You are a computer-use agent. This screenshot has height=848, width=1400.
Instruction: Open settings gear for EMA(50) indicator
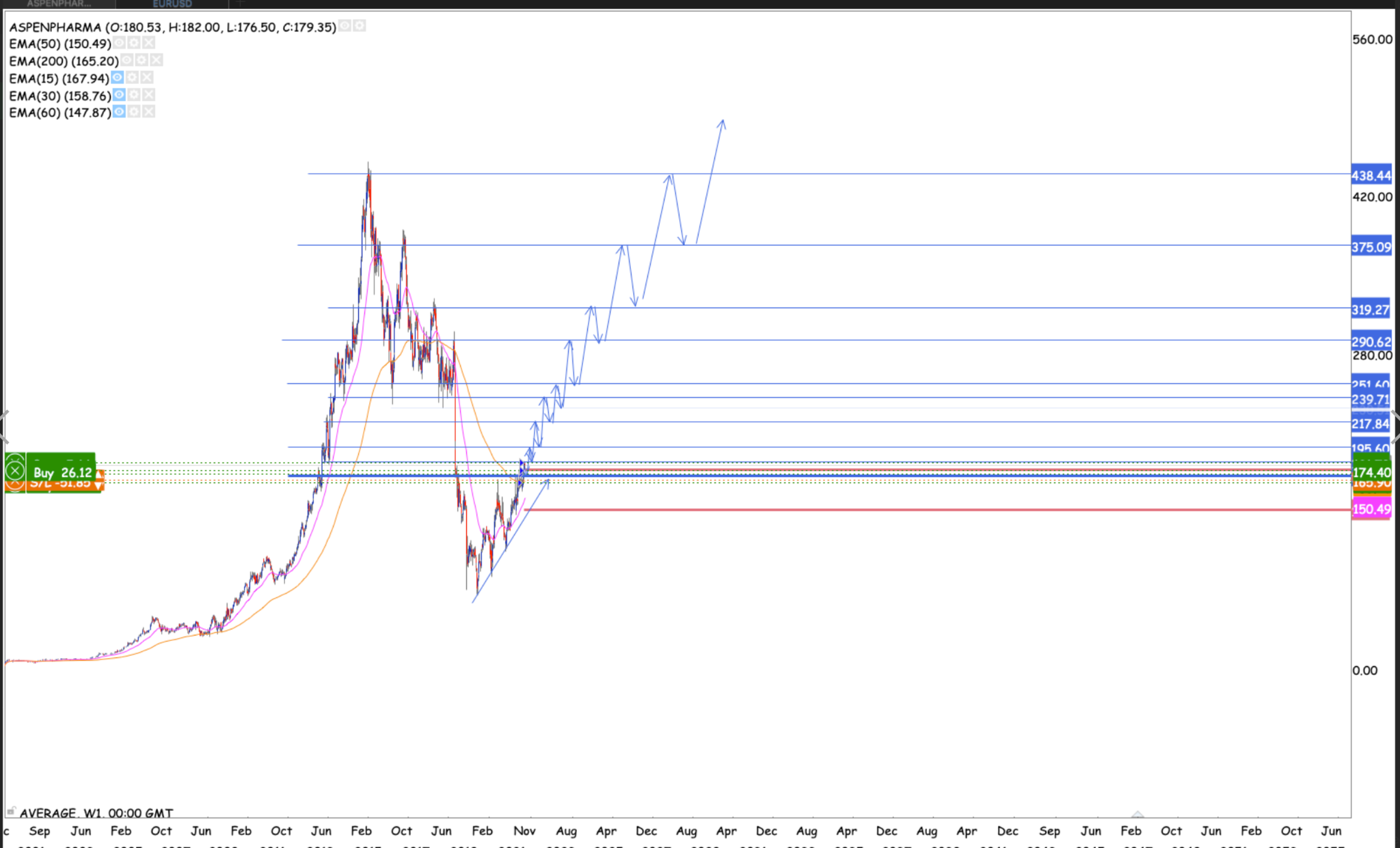coord(134,43)
